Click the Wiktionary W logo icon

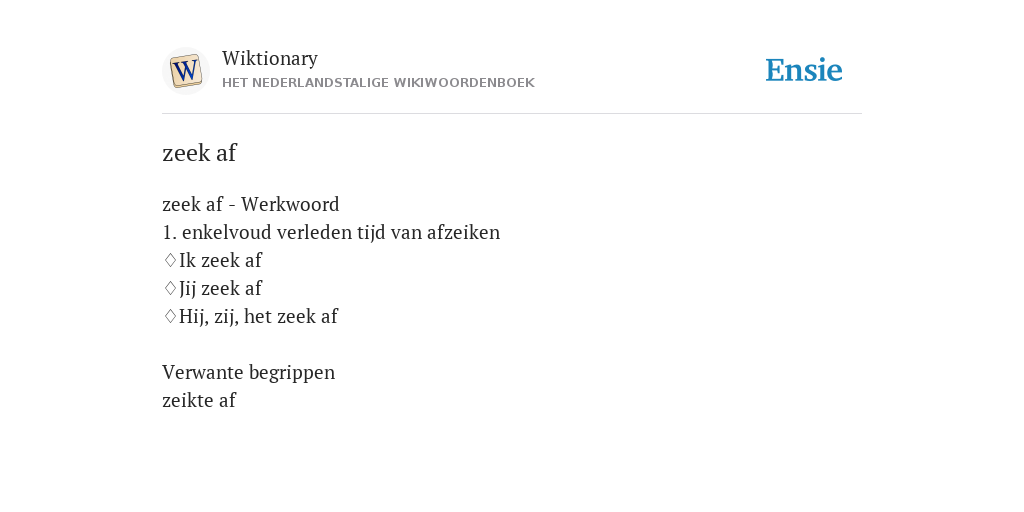185,71
